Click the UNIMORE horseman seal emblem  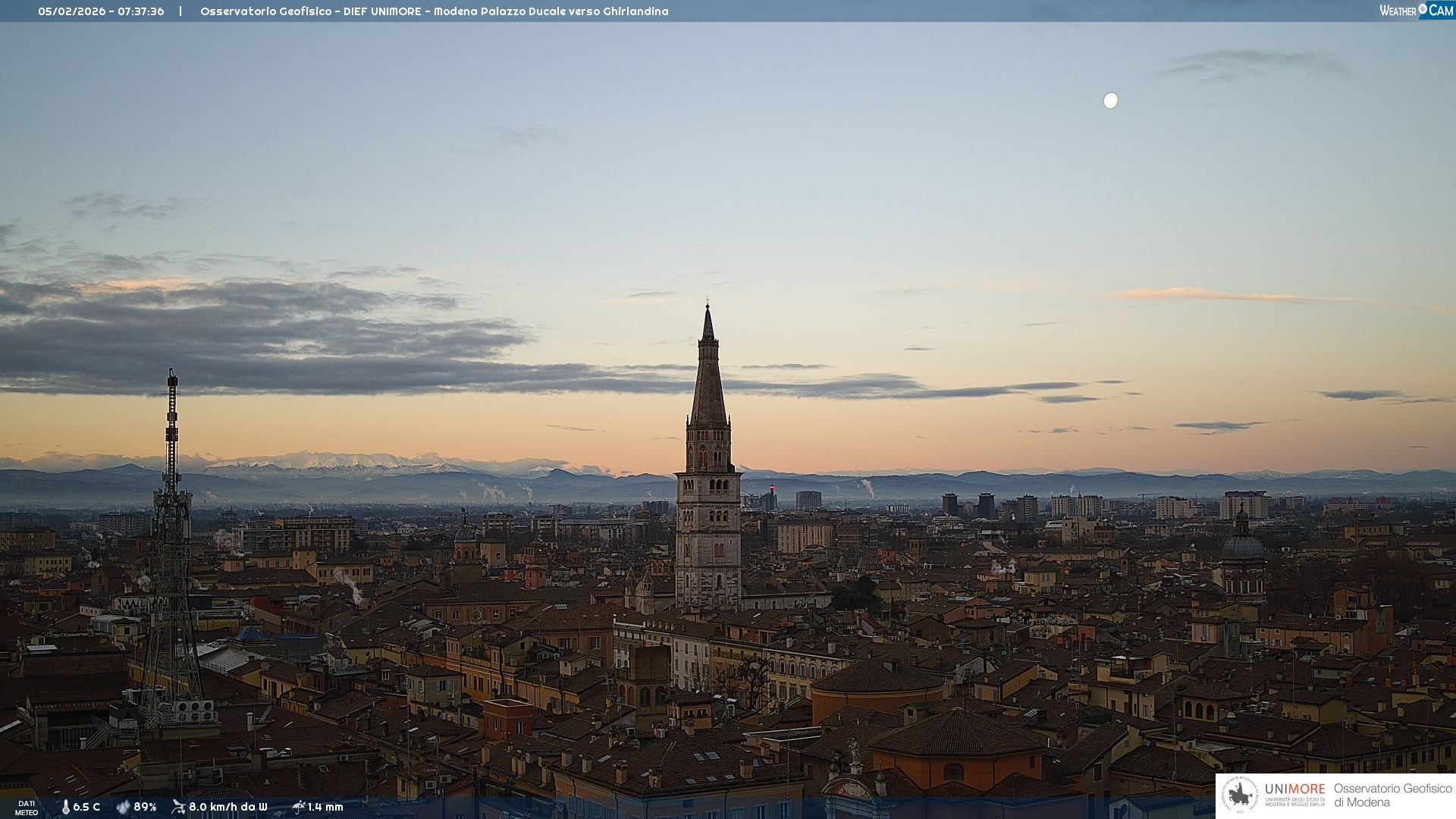[x=1240, y=795]
